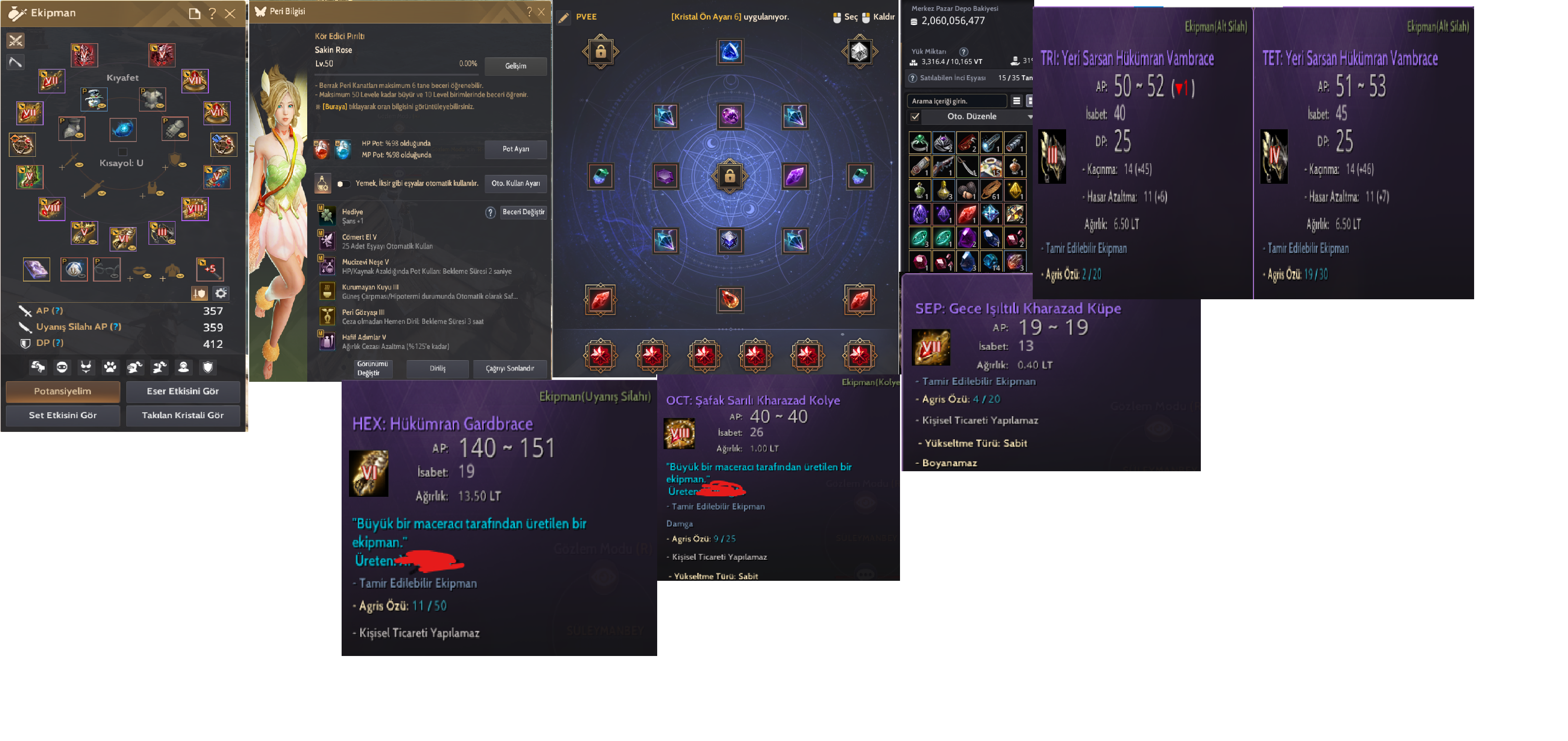Click the crossed swords icon in Ekipman panel
1568x741 pixels.
pos(15,40)
